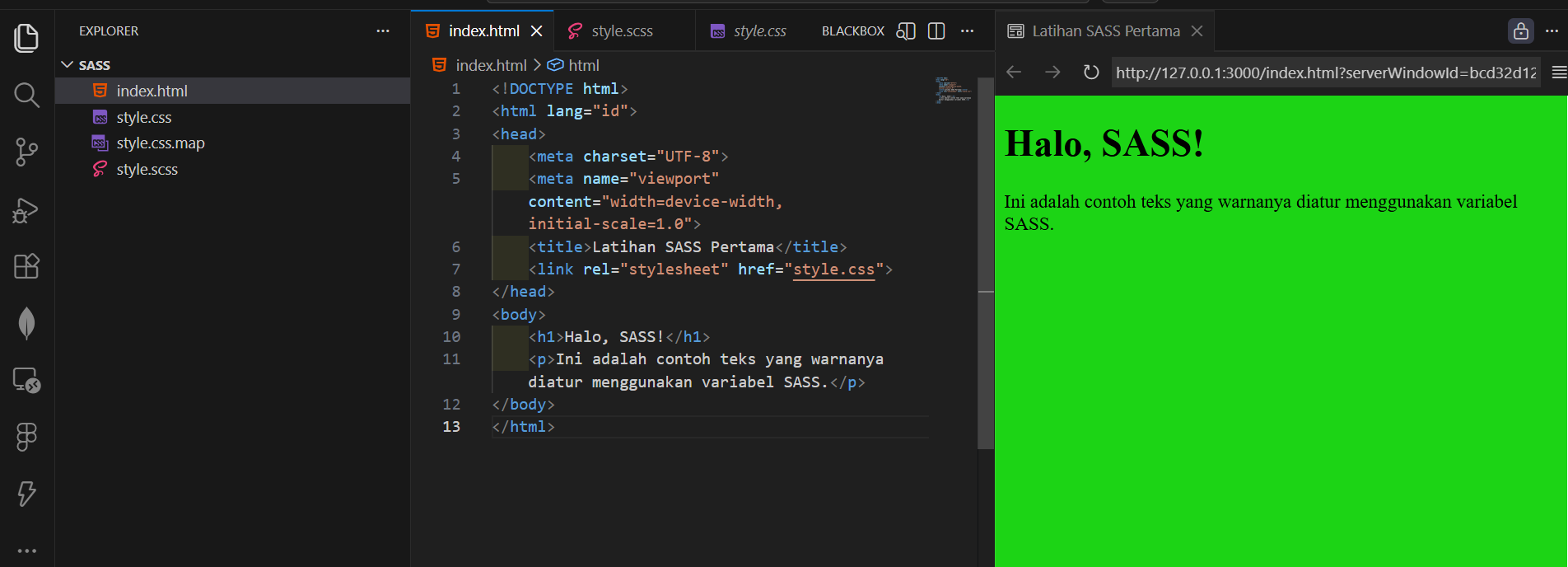Click line number 7 in the gutter
Screen dimensions: 1568x567
coord(455,269)
